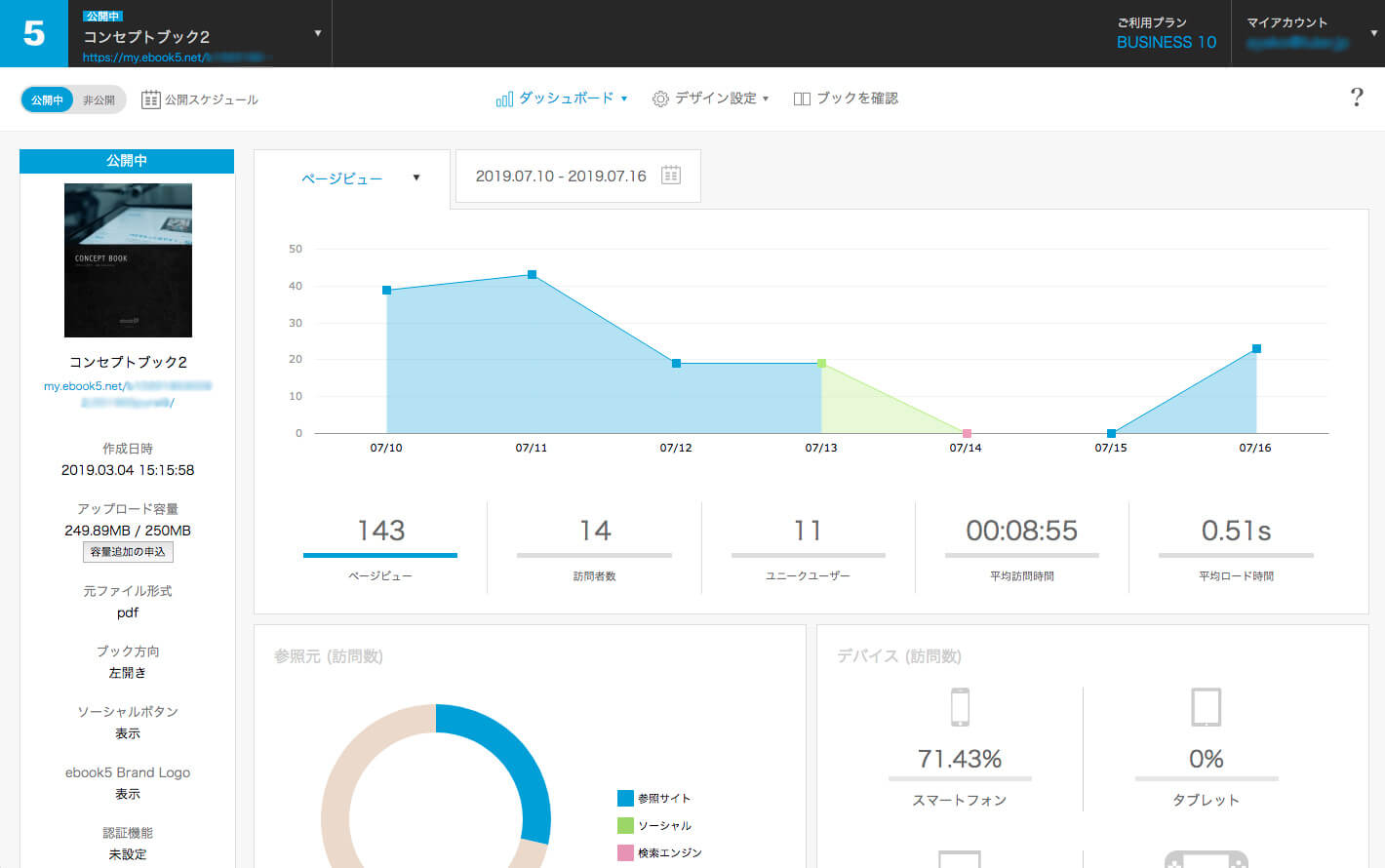The image size is (1385, 868).
Task: Click the ebook5 Brand Logo setting label
Action: tap(128, 772)
